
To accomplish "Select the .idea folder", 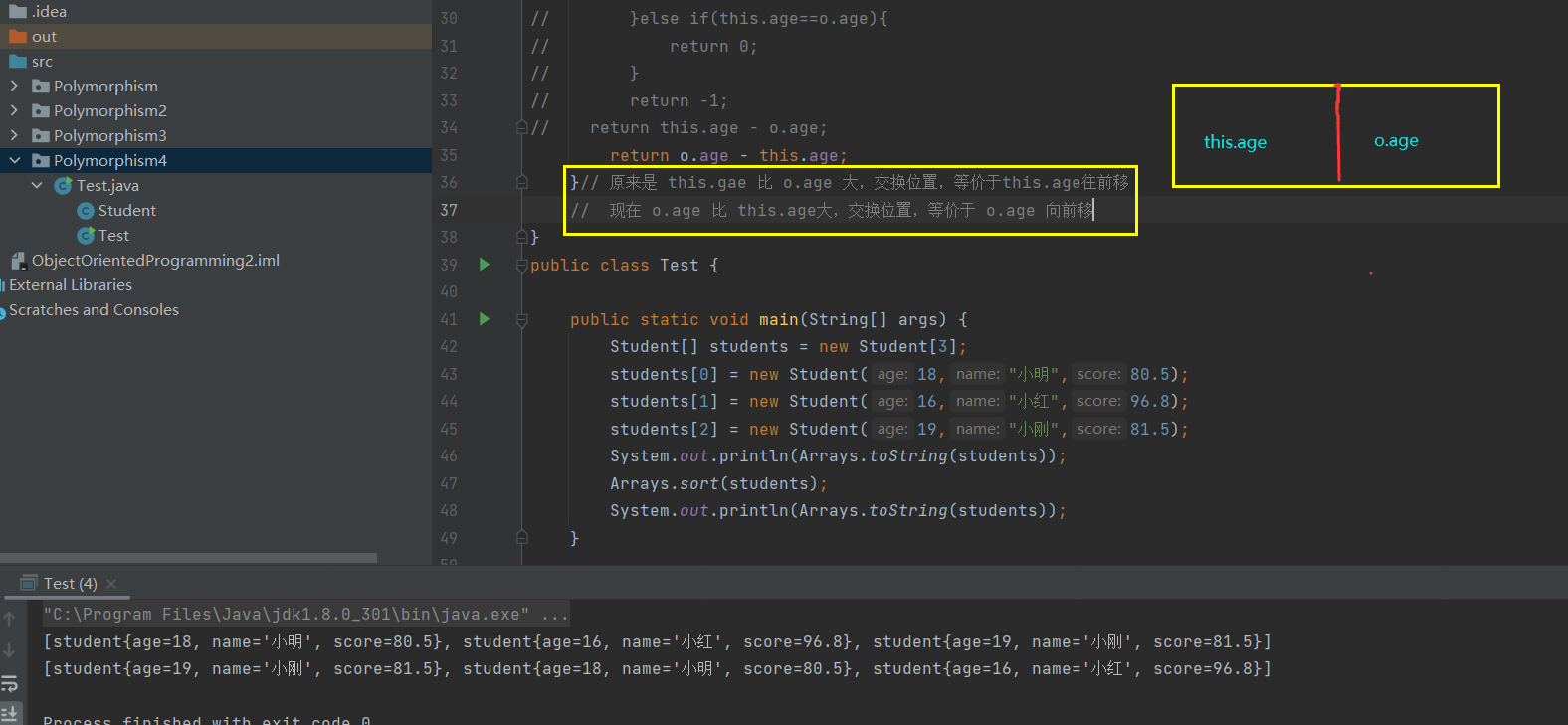I will point(49,12).
